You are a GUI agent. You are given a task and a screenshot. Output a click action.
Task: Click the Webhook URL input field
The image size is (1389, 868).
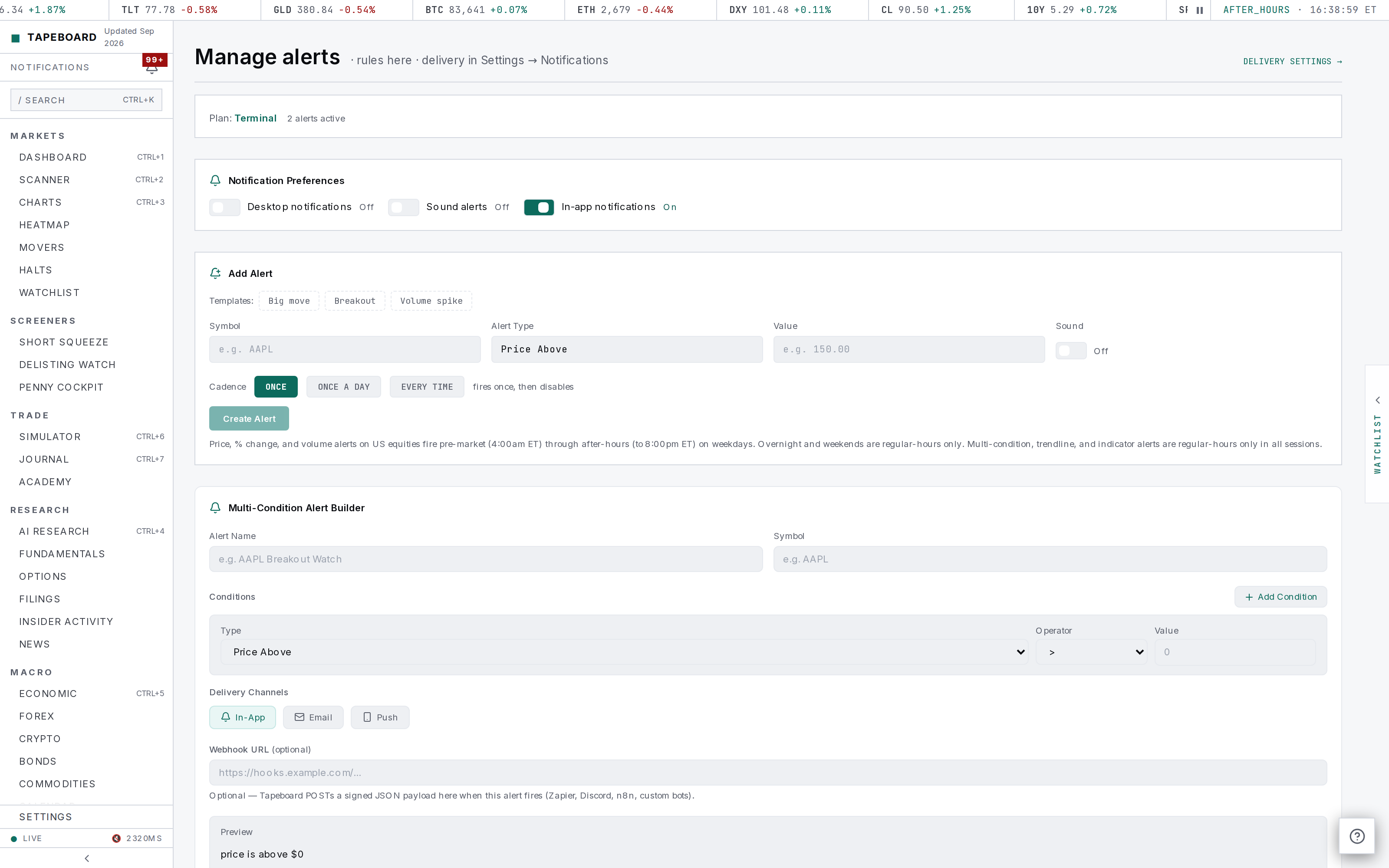click(x=768, y=773)
